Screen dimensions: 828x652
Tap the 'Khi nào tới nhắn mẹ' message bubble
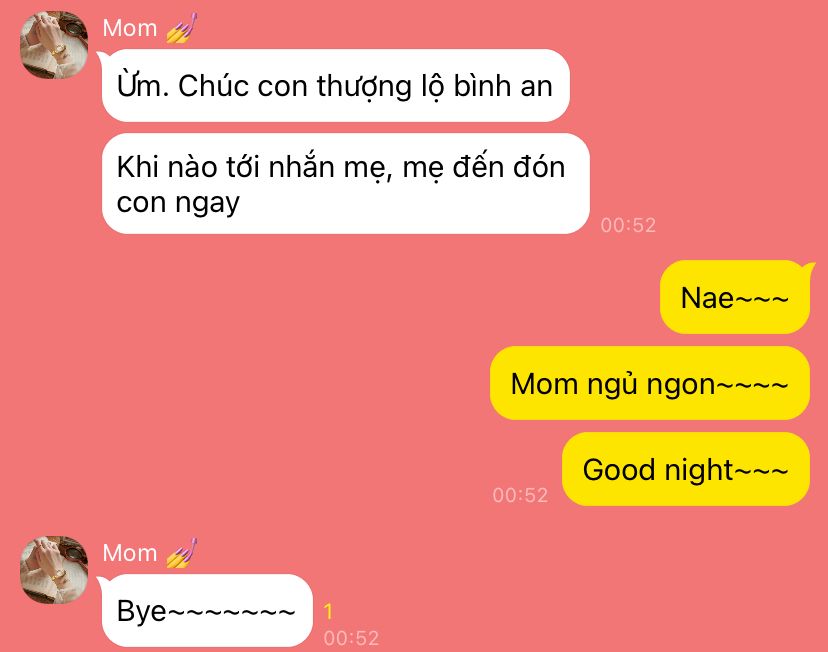(345, 184)
